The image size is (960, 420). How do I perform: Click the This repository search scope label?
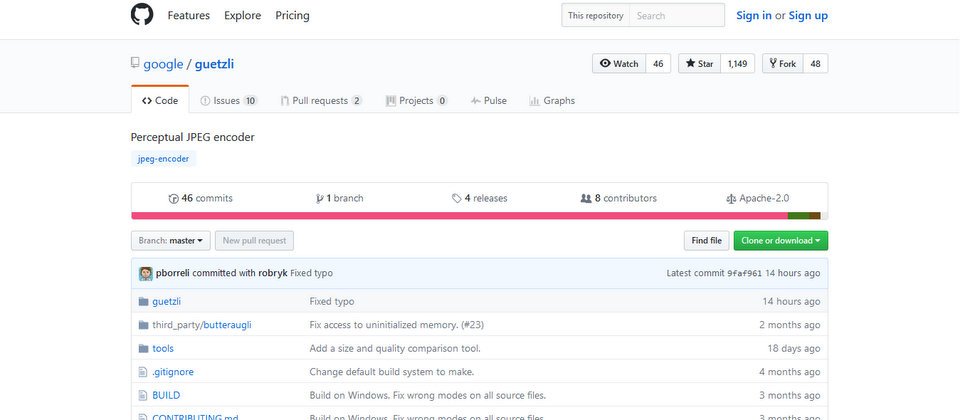point(596,16)
